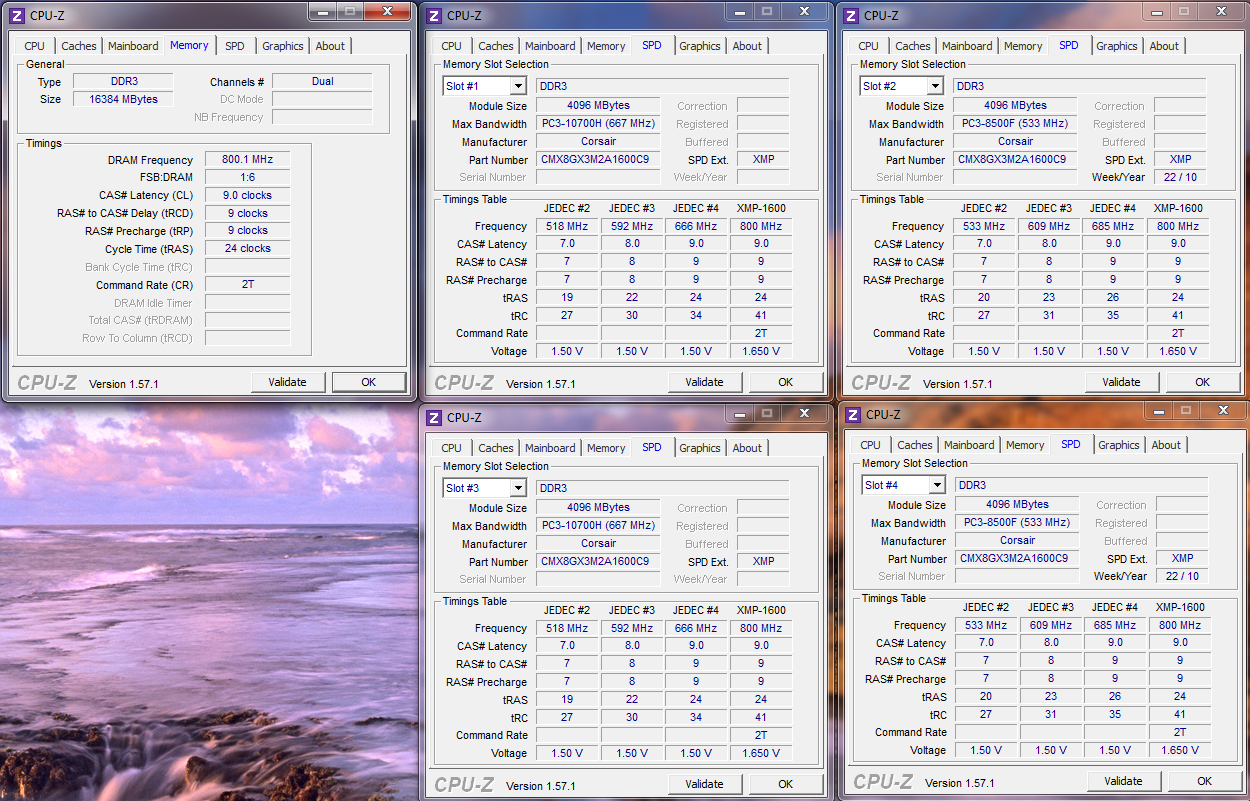Open the SPD tab in the Memory timings window
Viewport: 1250px width, 801px height.
234,46
